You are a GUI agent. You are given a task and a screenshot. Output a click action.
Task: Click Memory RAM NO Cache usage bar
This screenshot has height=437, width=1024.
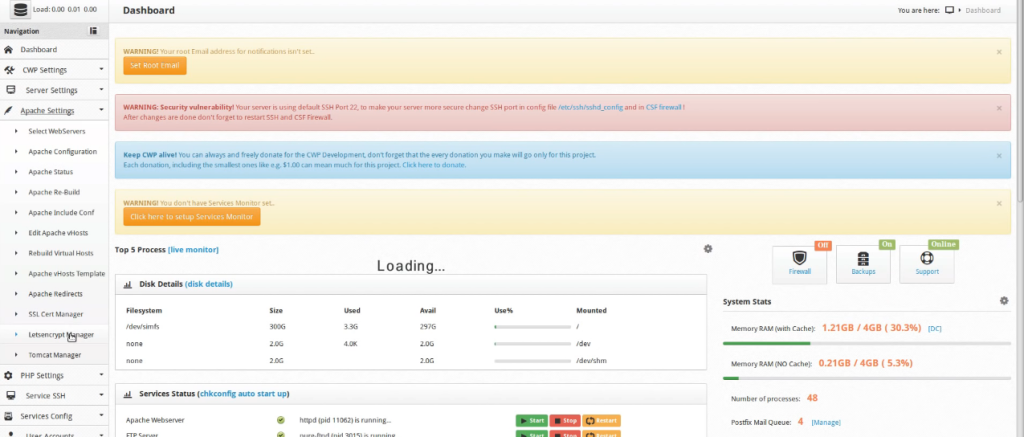pos(867,378)
